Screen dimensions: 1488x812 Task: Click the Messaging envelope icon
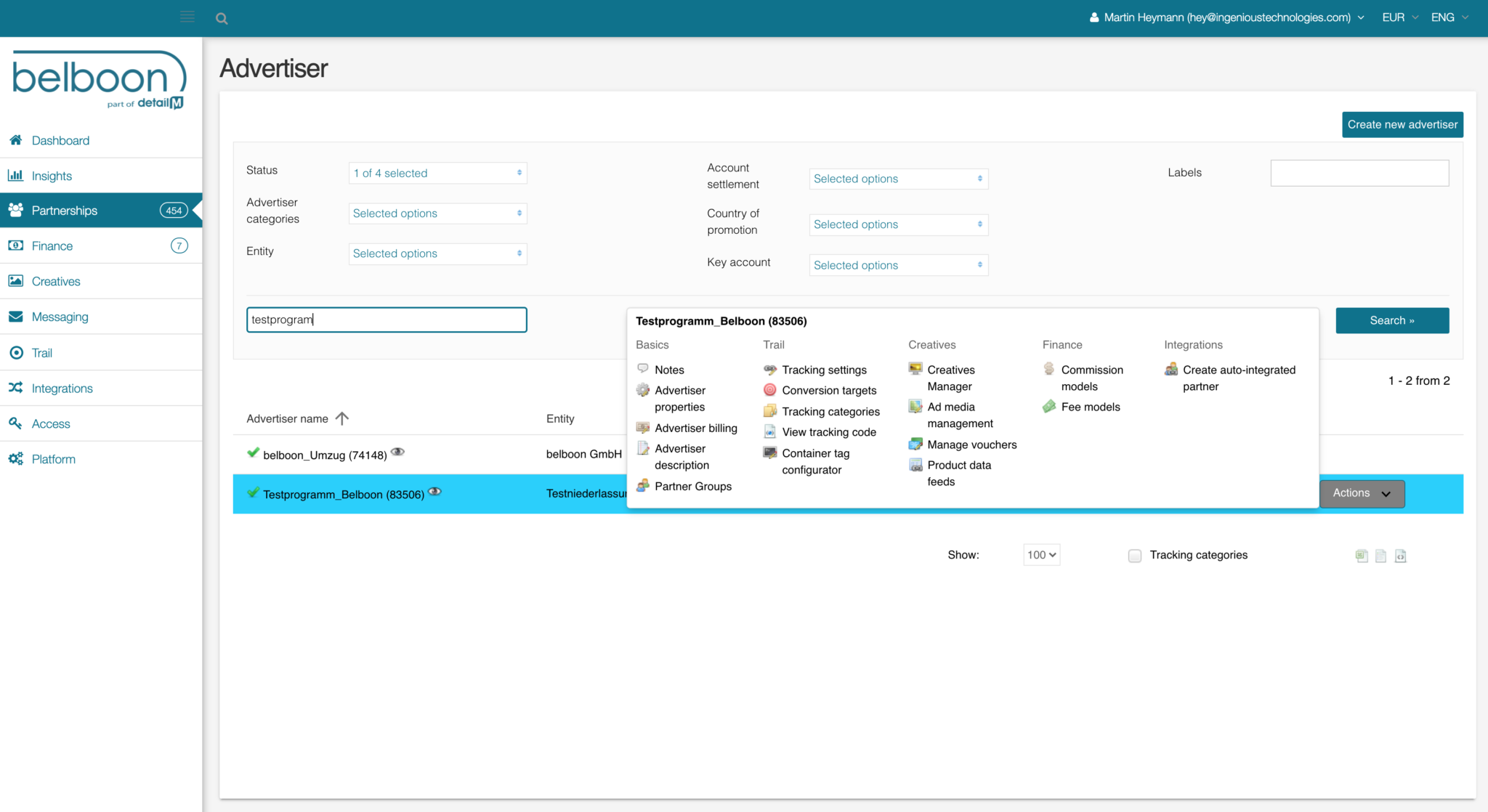point(16,317)
